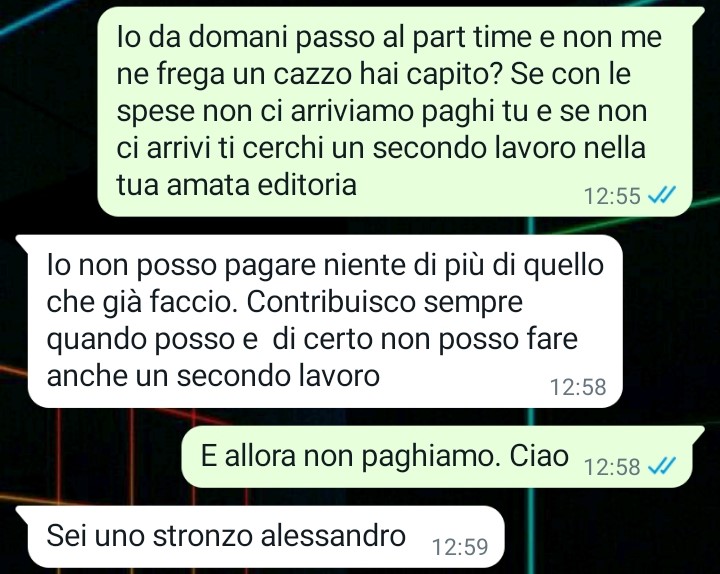Click the words 'anche un secondo lavoro'

click(213, 375)
